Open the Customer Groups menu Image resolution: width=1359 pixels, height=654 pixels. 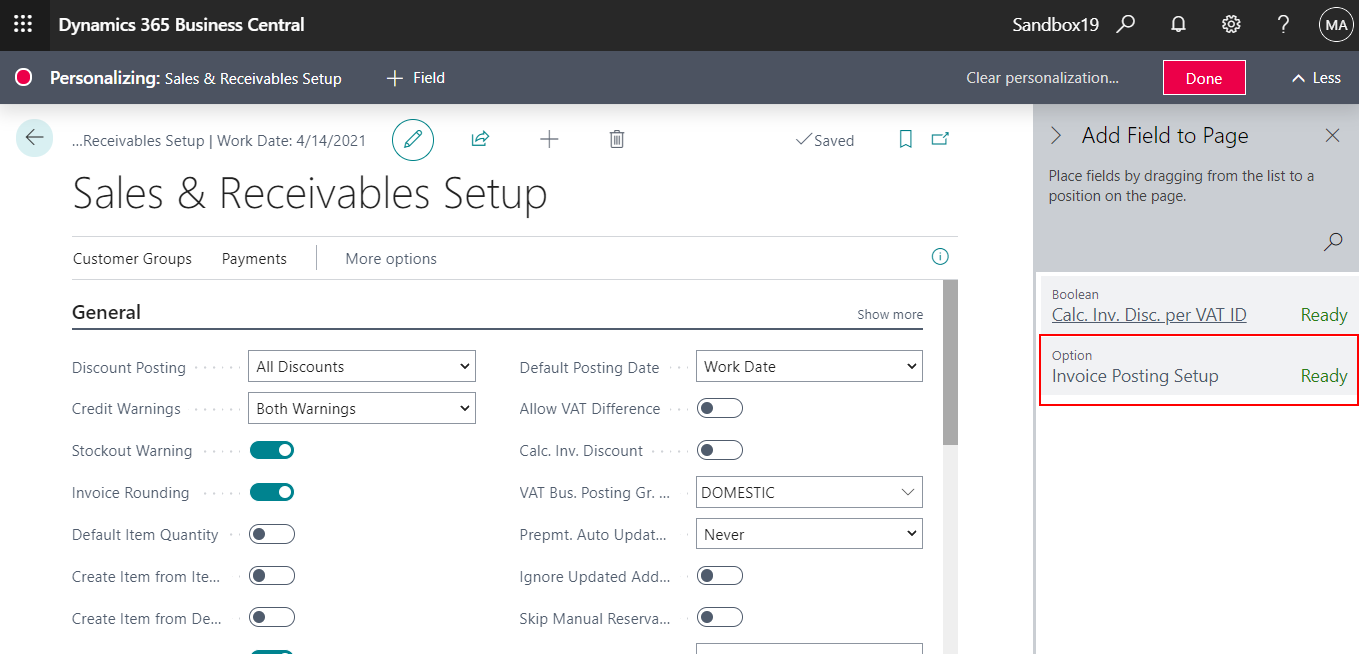click(x=132, y=259)
